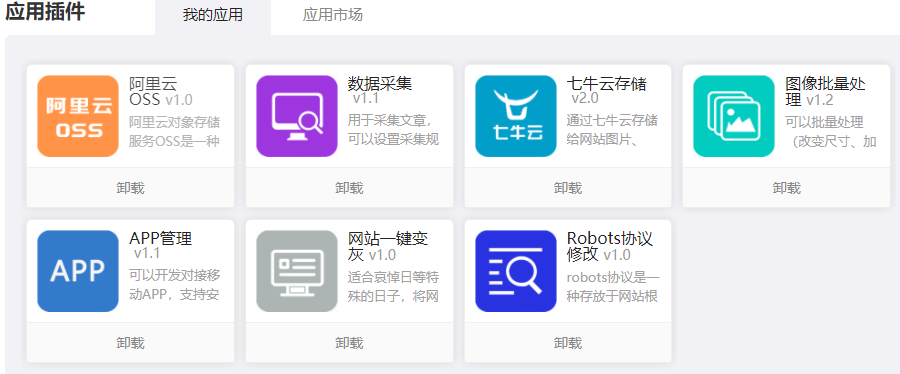The width and height of the screenshot is (900, 374).
Task: Click 卸载 under 网站一键变灰
Action: [349, 343]
